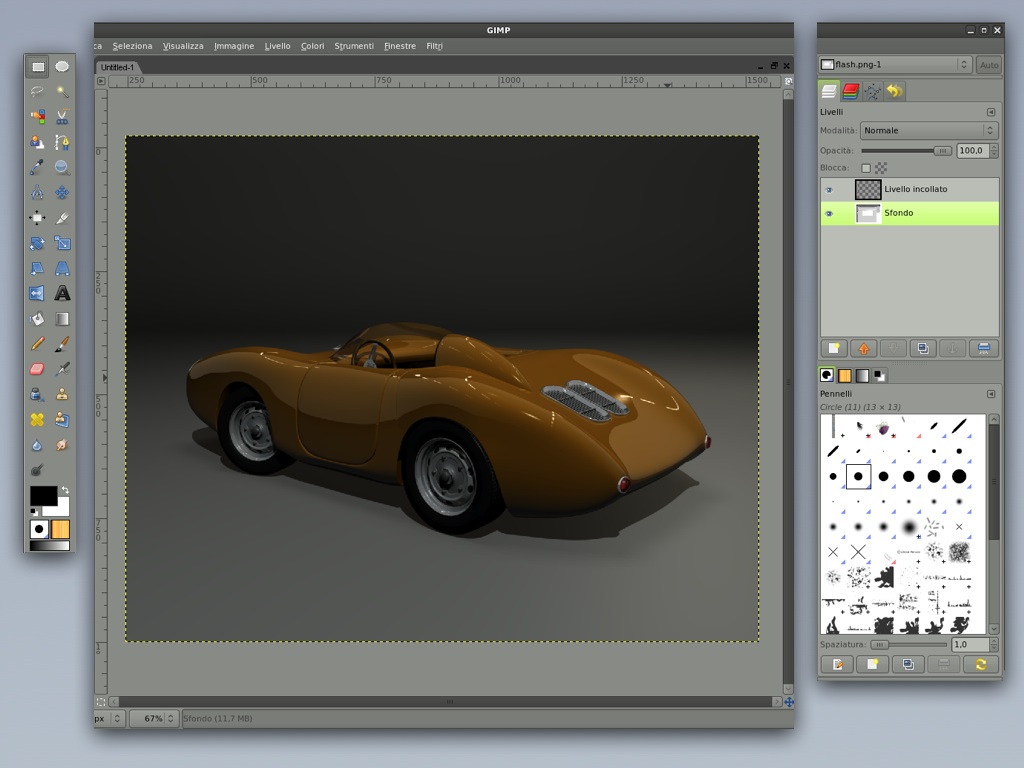Open the Filtri menu

pos(434,46)
